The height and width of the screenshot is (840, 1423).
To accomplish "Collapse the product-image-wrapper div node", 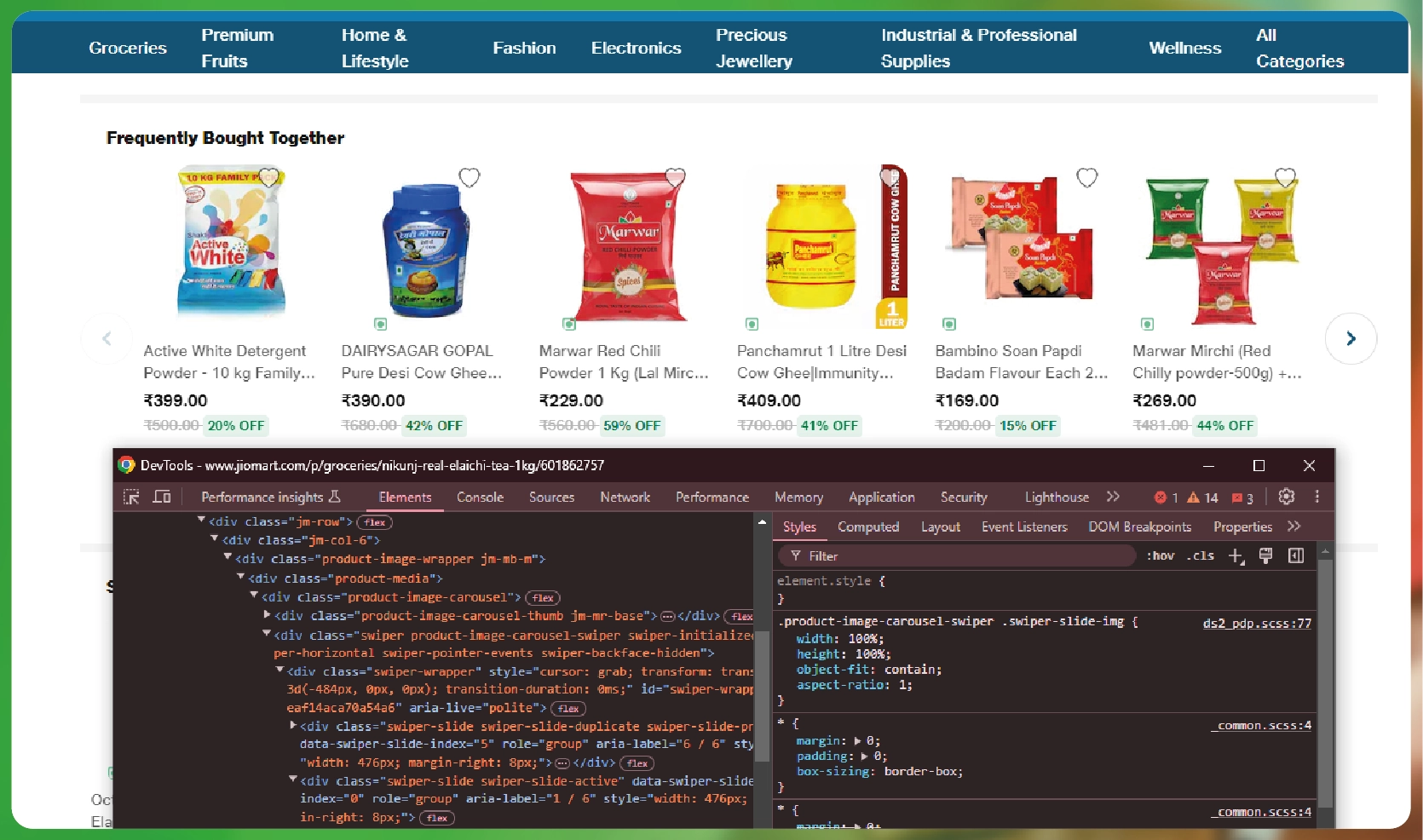I will pyautogui.click(x=228, y=557).
